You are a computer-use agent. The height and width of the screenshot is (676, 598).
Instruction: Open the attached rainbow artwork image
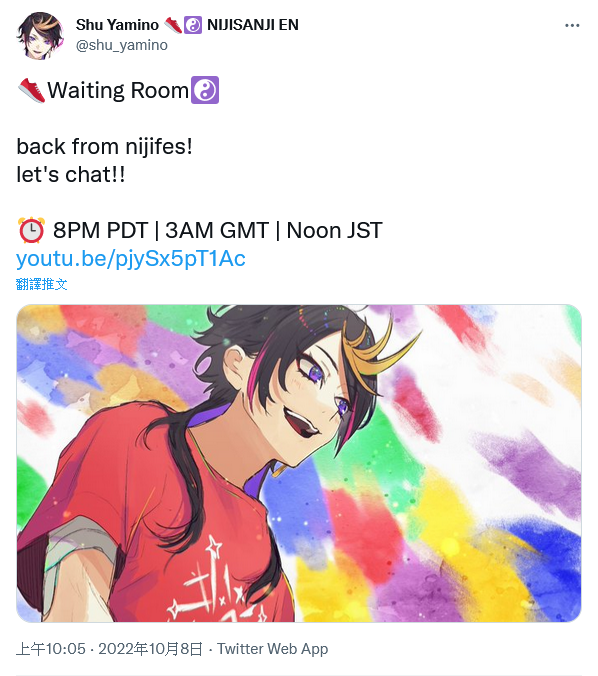point(299,463)
